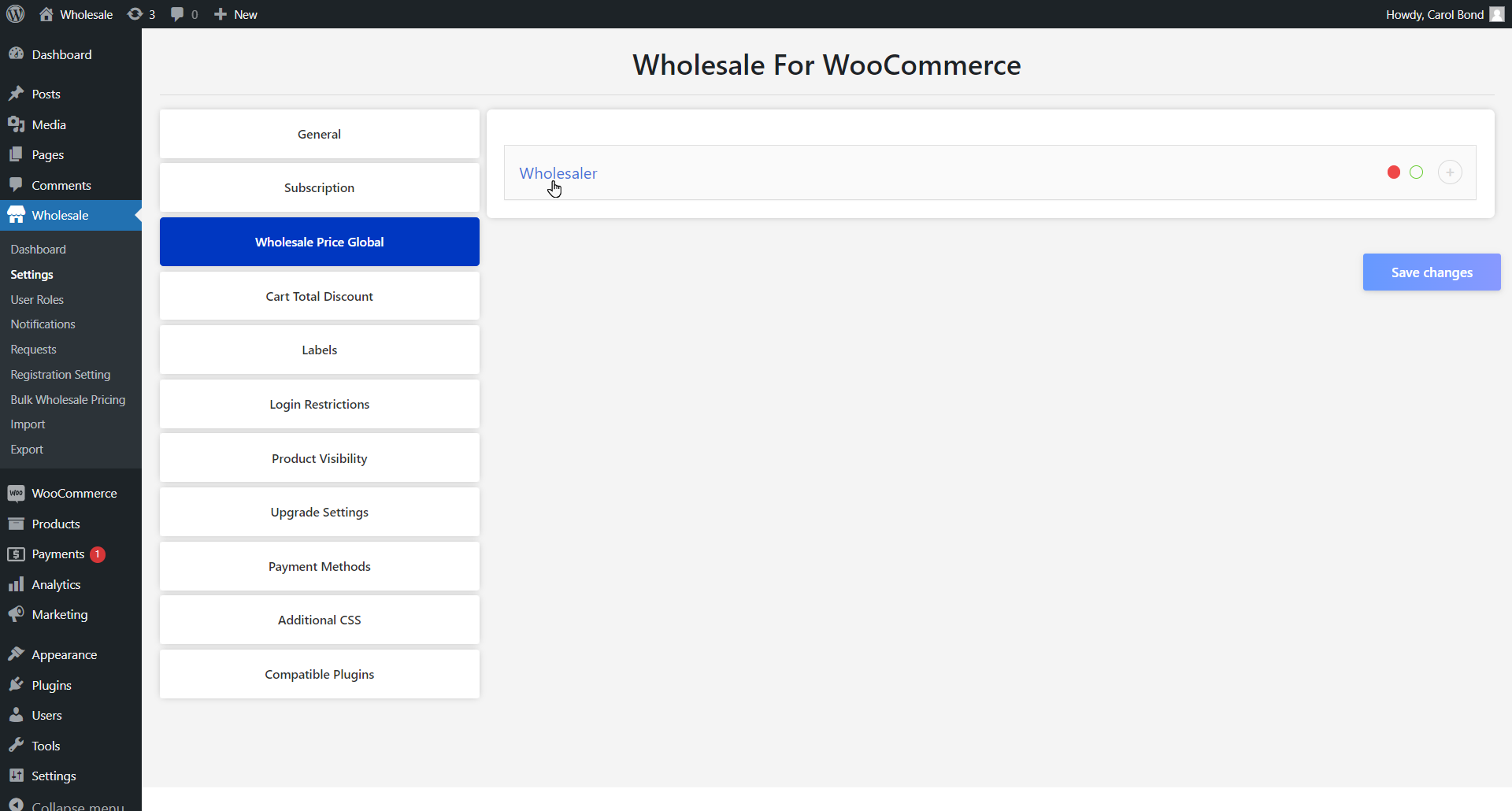Open the Product Visibility tab
Viewport: 1512px width, 811px height.
click(320, 458)
